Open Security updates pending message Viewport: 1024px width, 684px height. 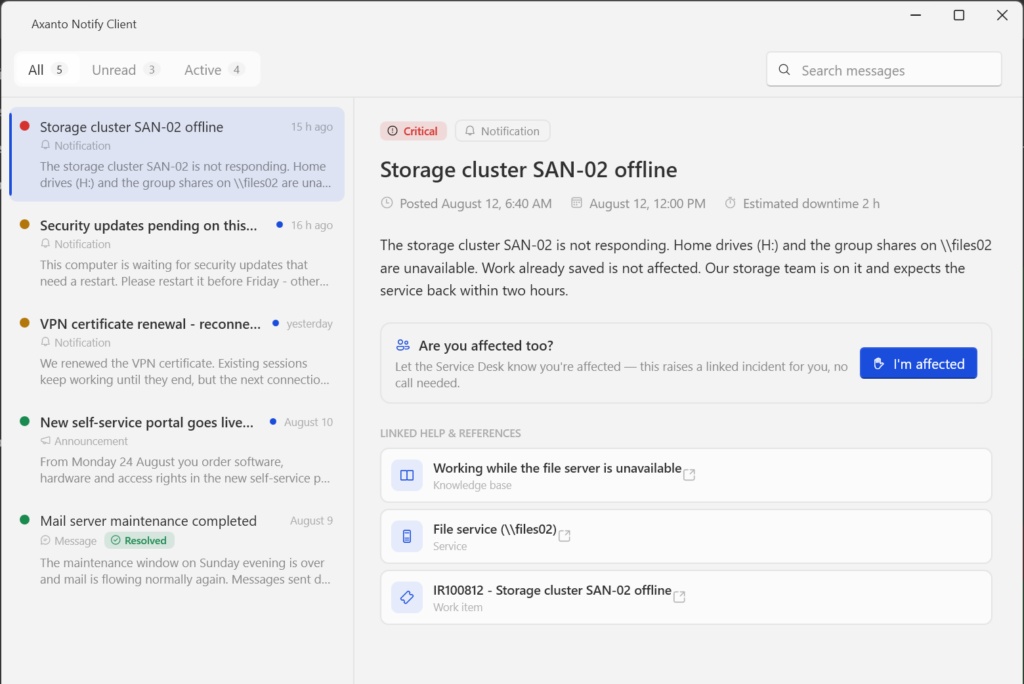(178, 253)
